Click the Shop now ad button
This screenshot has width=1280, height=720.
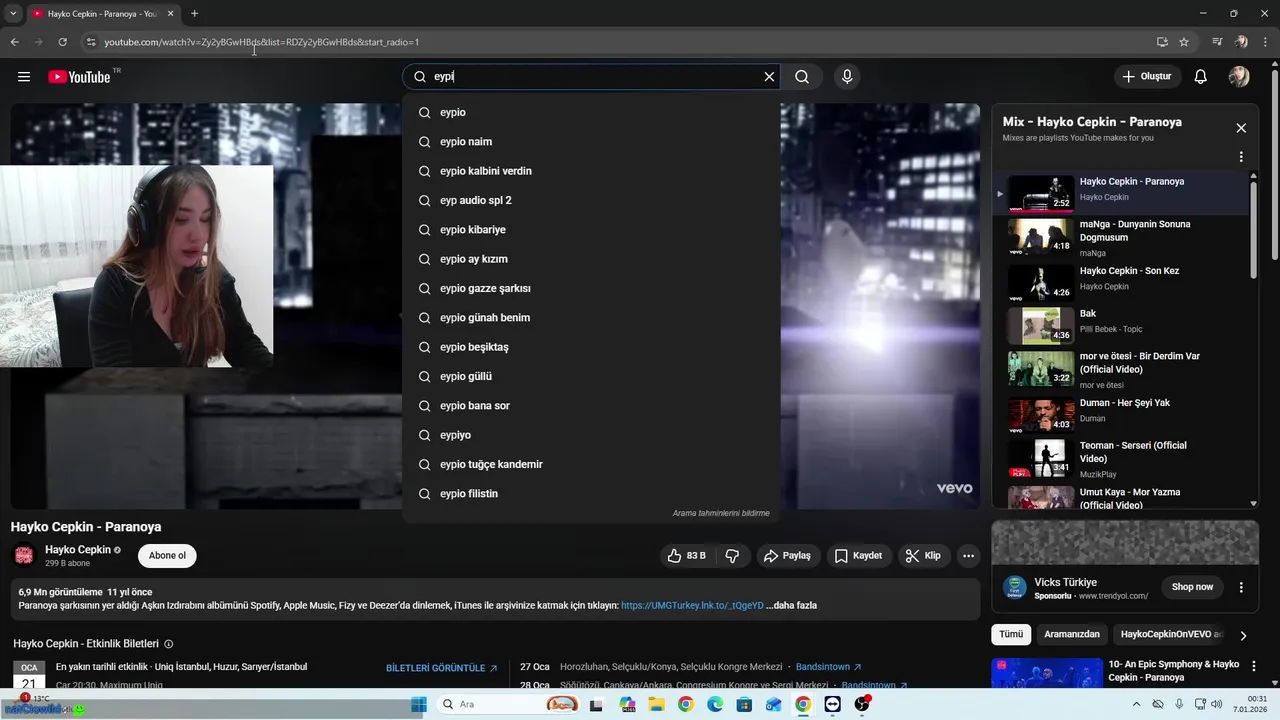point(1192,587)
